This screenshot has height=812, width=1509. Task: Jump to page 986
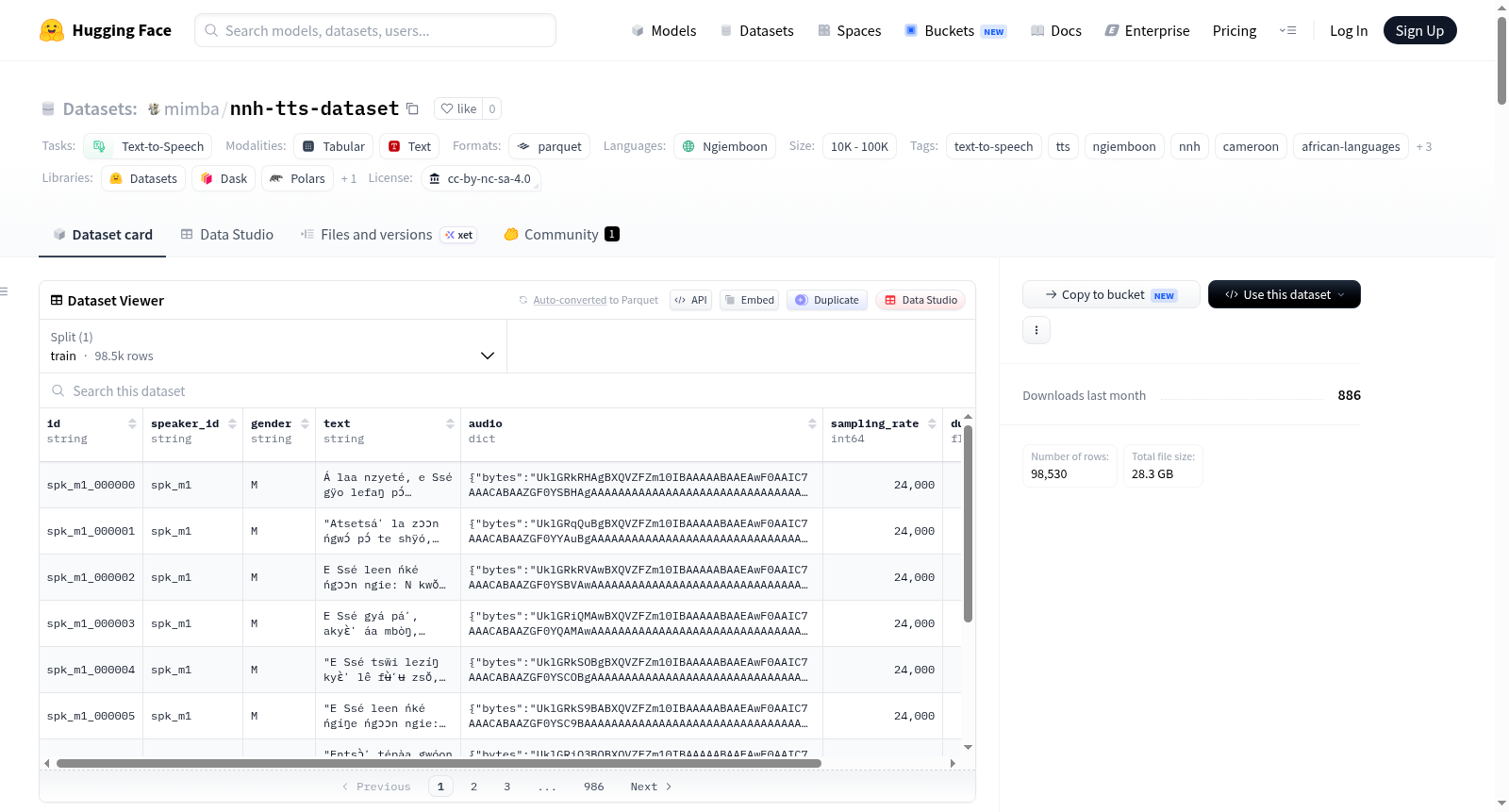click(x=593, y=787)
